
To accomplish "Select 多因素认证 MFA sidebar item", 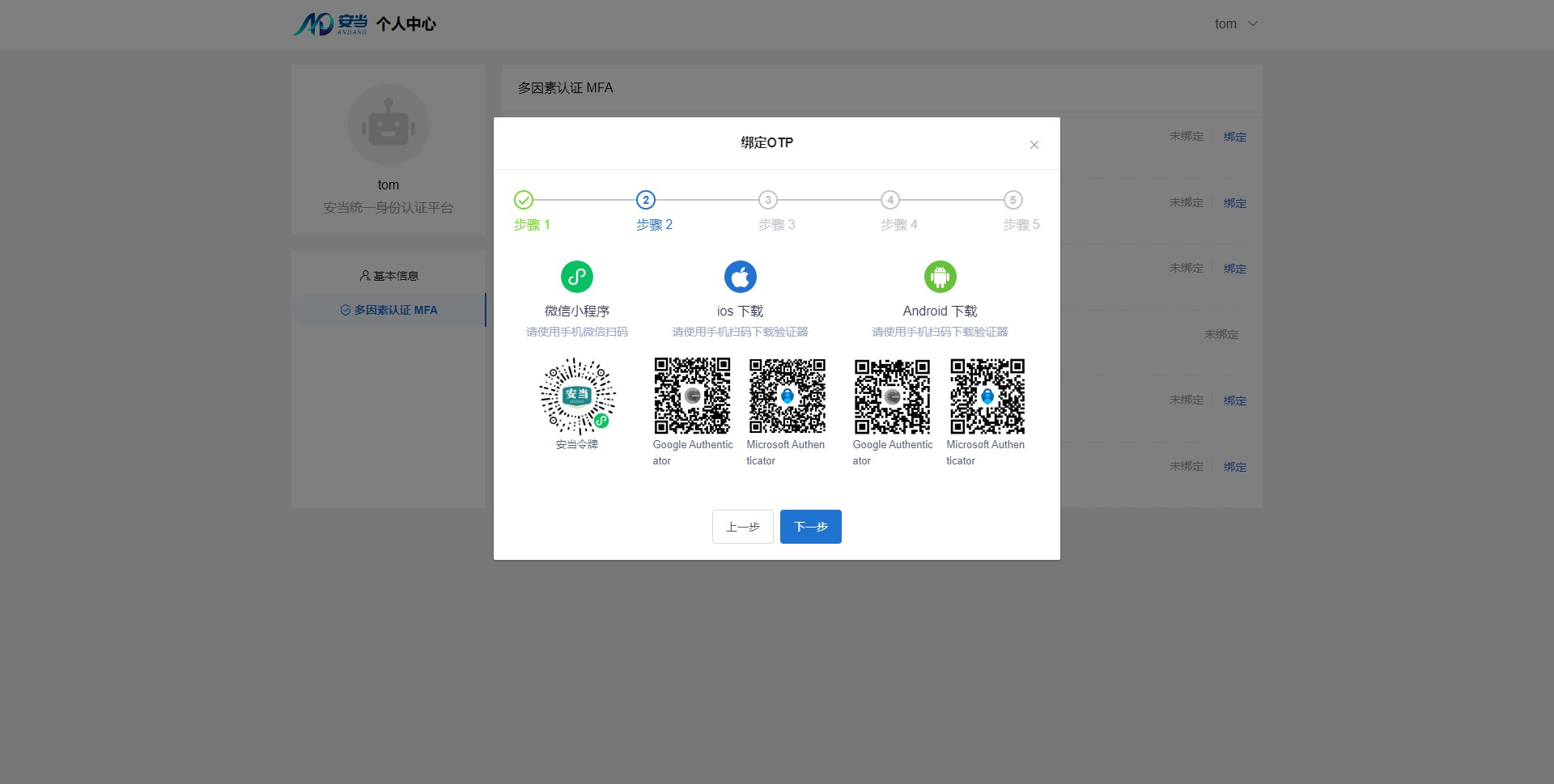I will [388, 310].
